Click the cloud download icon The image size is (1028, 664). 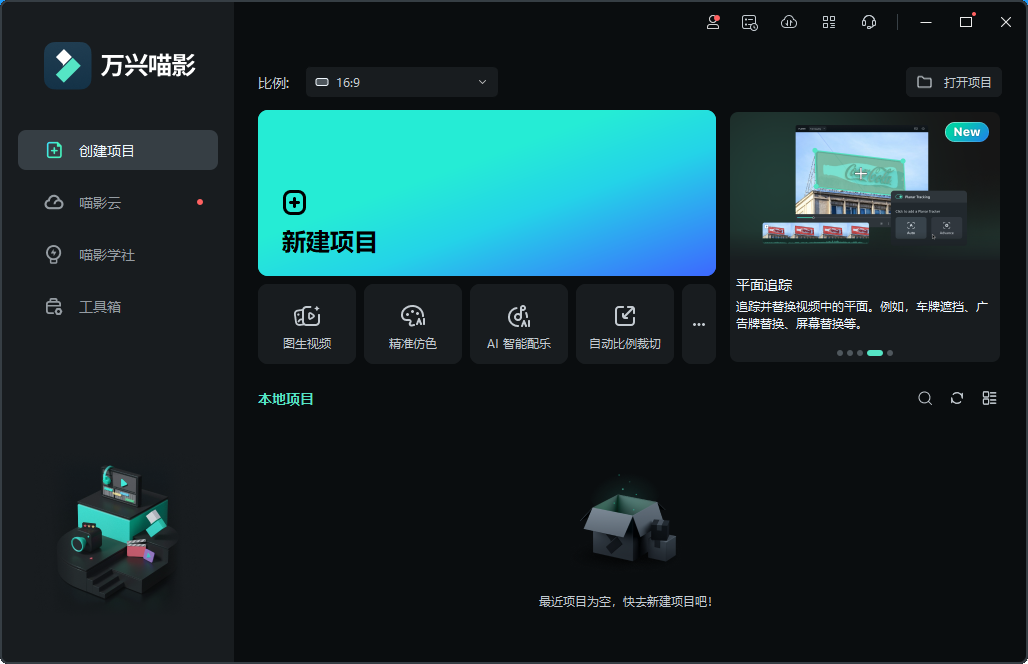[789, 22]
